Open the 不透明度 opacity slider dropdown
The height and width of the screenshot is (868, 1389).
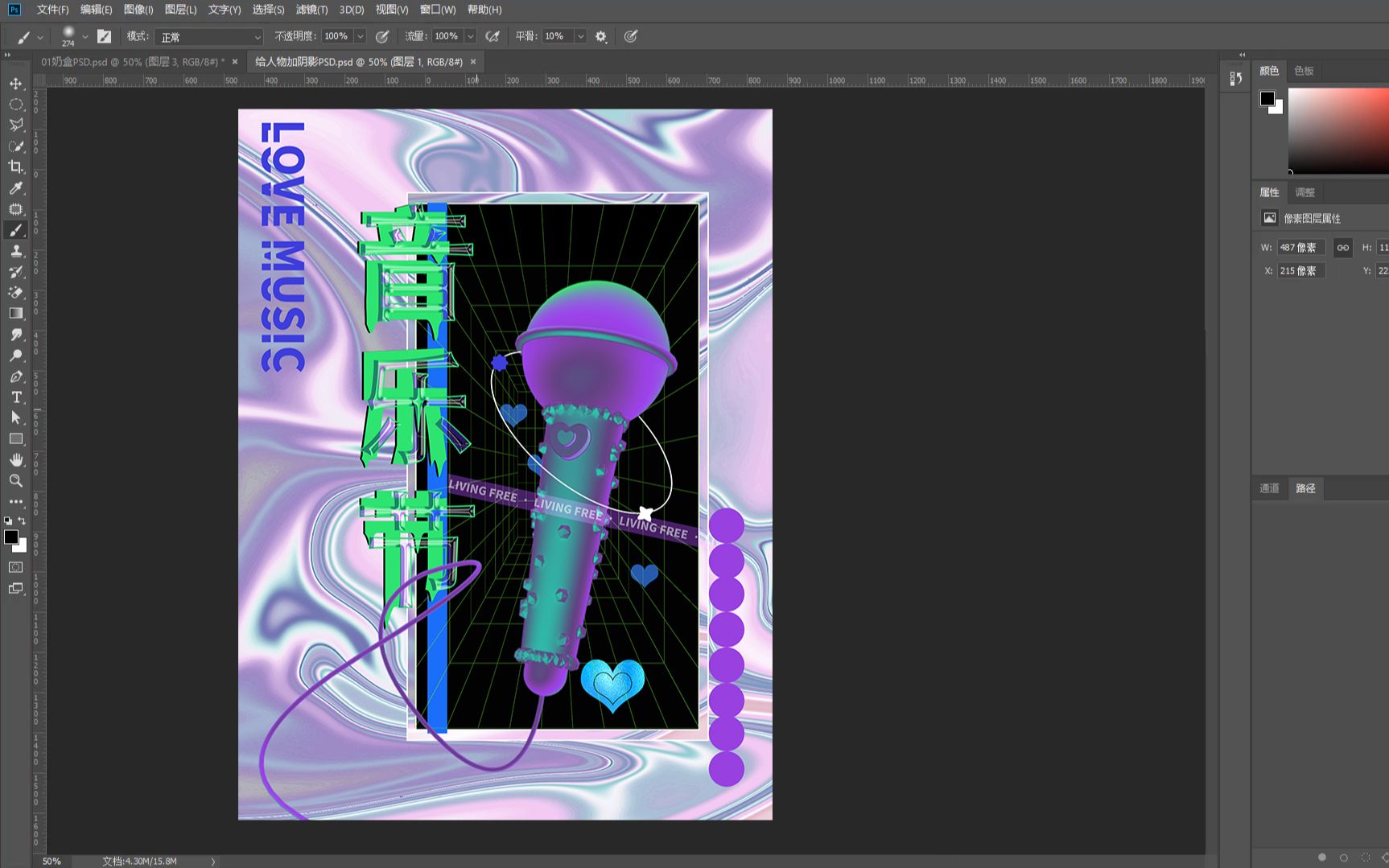tap(361, 36)
